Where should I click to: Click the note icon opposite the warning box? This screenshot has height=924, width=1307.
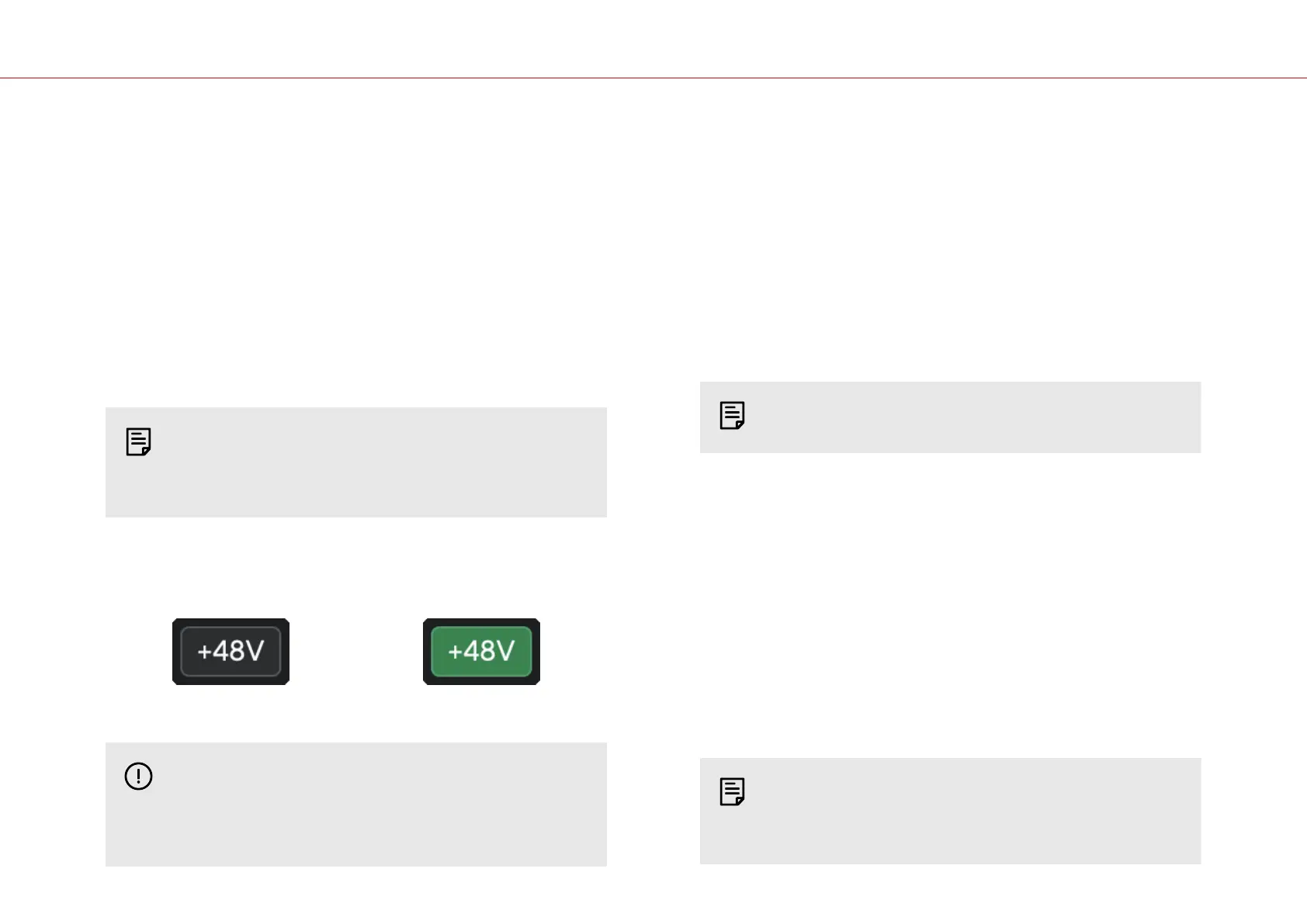pyautogui.click(x=732, y=791)
